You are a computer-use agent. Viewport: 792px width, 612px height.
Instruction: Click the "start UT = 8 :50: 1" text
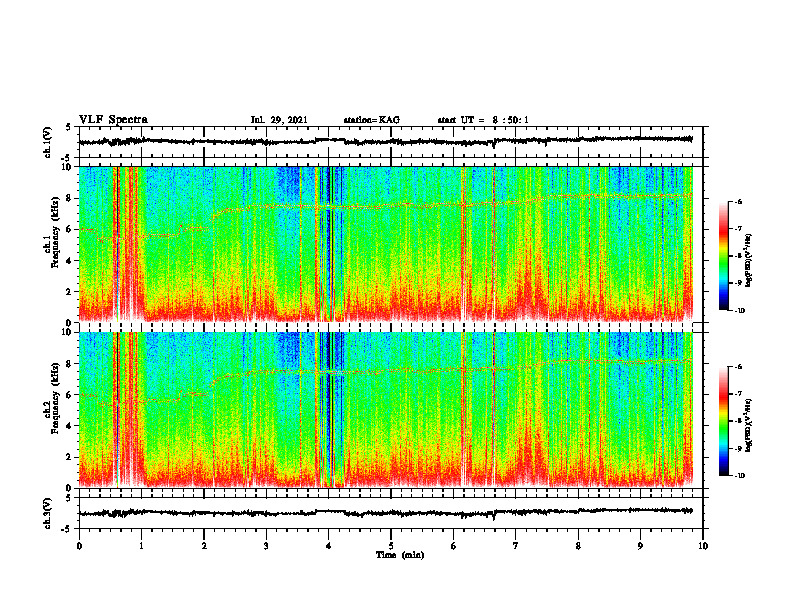(483, 120)
